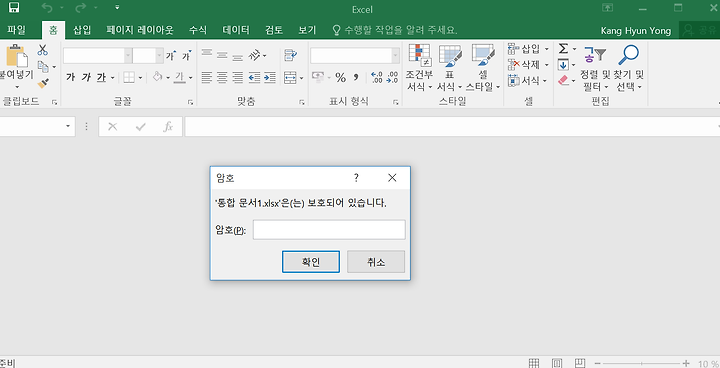The width and height of the screenshot is (720, 368).
Task: Click the Increase Indent icon
Action: point(270,77)
